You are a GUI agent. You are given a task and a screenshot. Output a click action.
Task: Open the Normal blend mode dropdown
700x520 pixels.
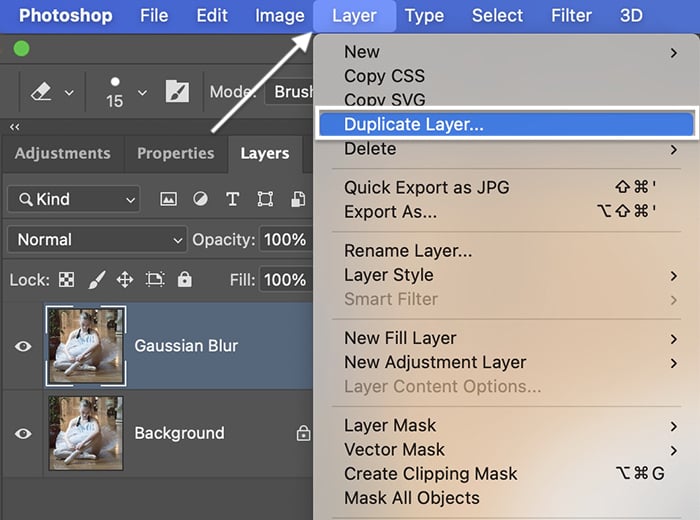97,240
